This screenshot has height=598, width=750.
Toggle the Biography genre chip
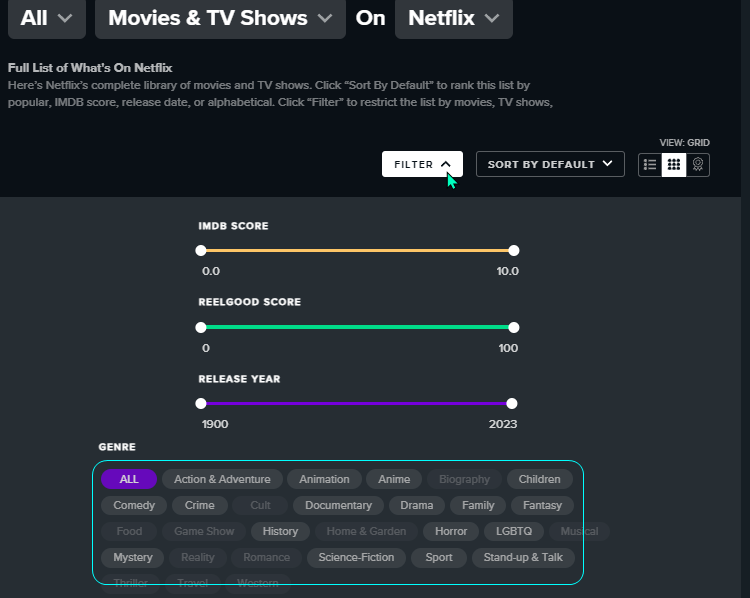[464, 479]
